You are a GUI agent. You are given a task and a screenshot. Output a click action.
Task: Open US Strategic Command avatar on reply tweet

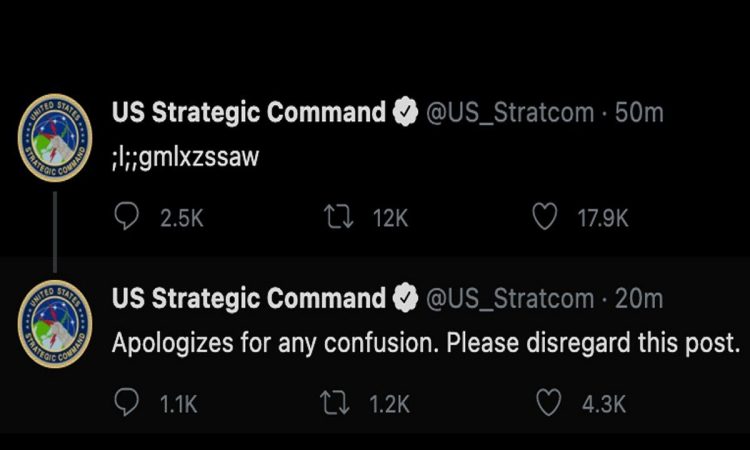(x=55, y=324)
